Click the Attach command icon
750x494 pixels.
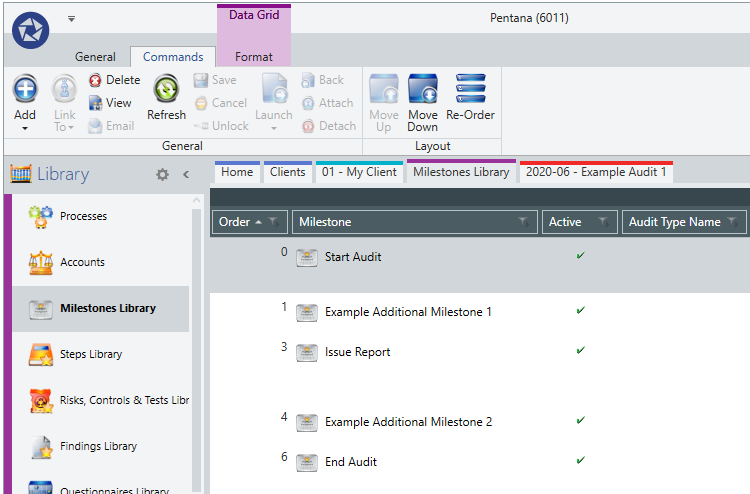[308, 103]
